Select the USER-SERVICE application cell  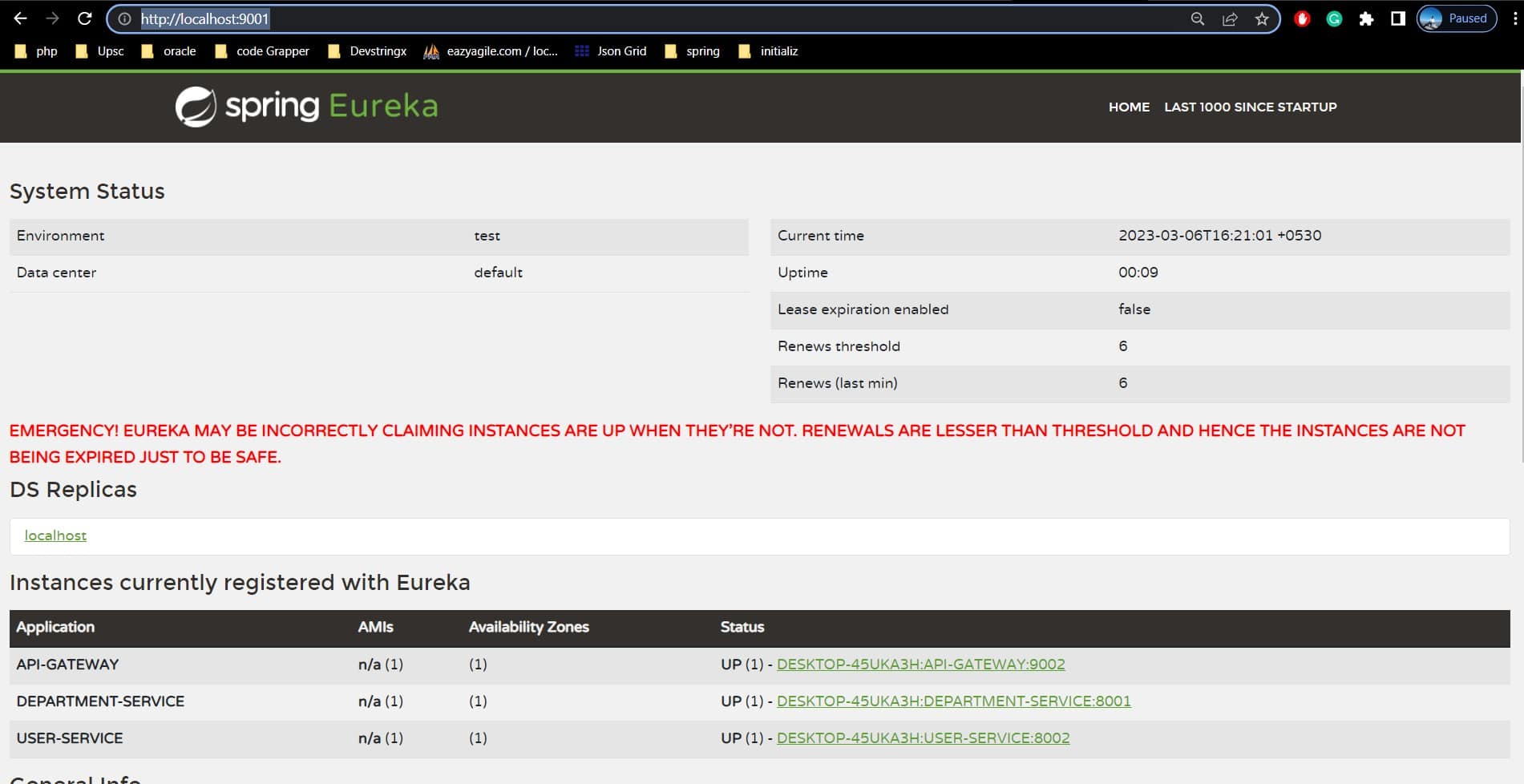click(70, 738)
